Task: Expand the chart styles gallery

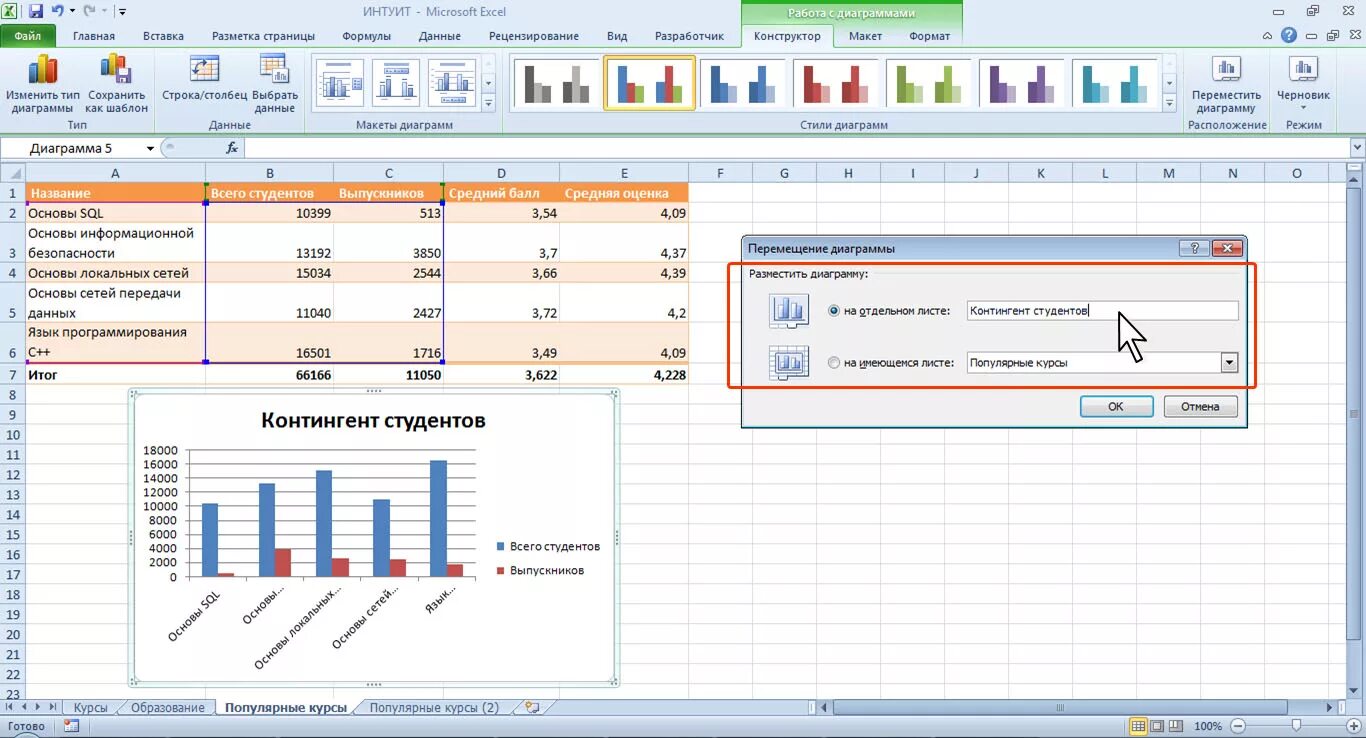Action: [x=1169, y=103]
